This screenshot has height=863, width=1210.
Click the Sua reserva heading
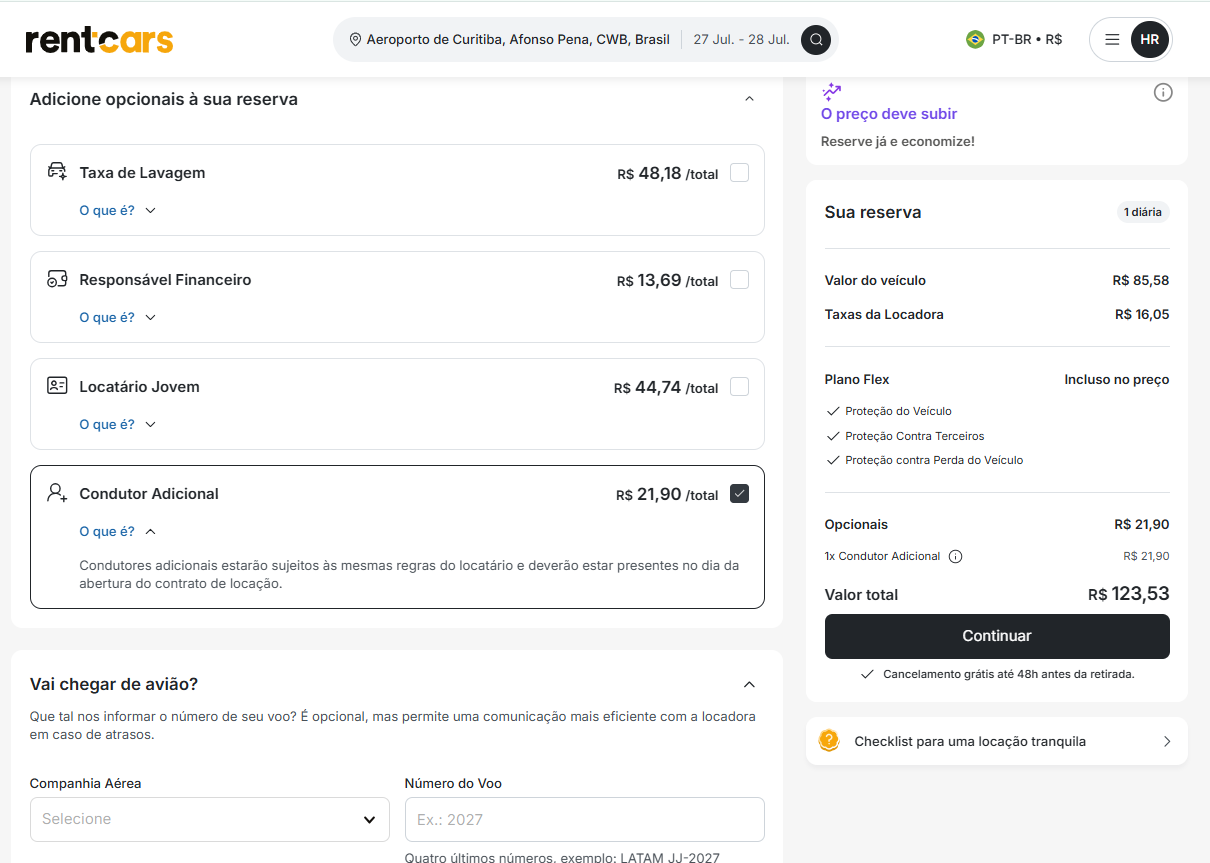(873, 212)
